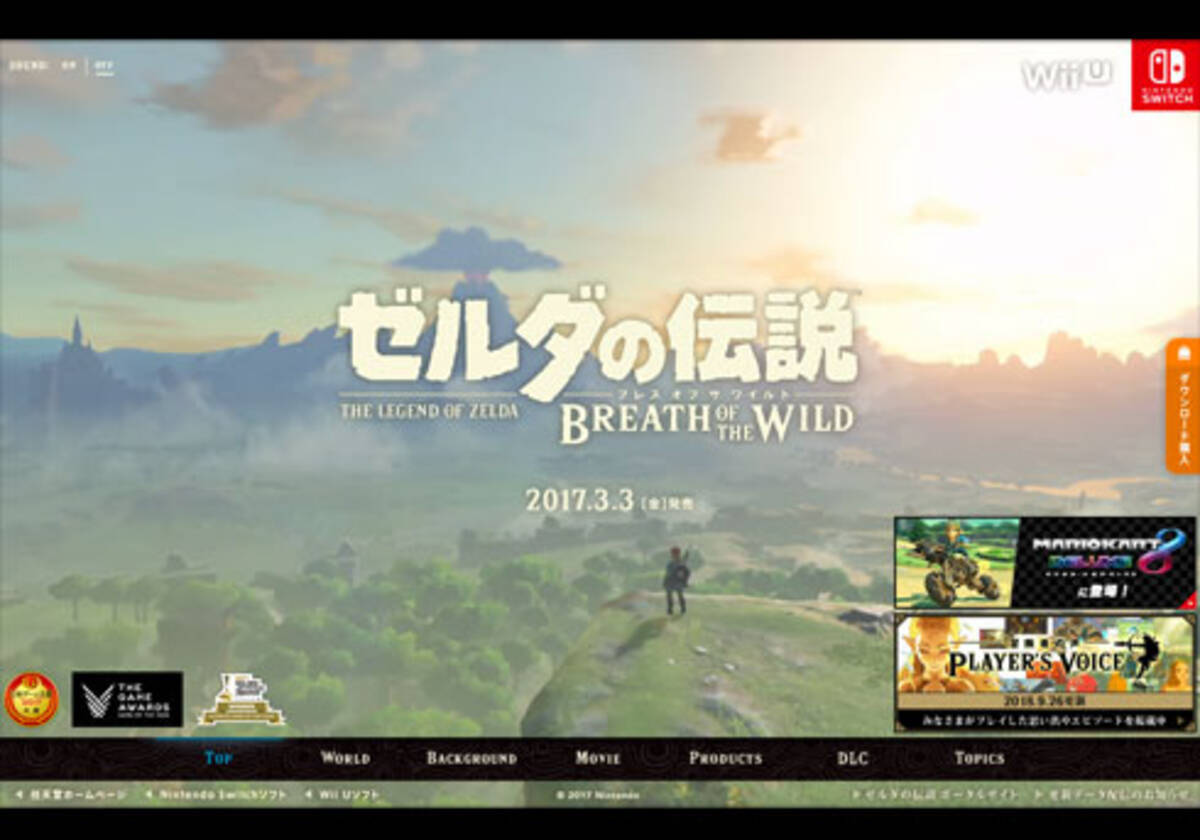Click the Zelda Breath of the Wild title logo
Viewport: 1200px width, 840px height.
tap(598, 366)
